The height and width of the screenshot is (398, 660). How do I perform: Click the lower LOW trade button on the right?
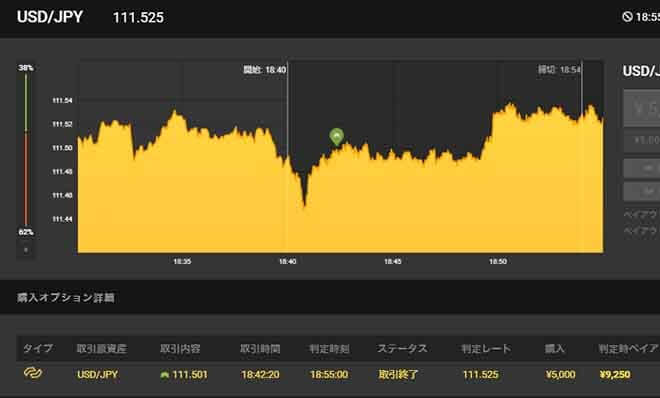(x=641, y=191)
